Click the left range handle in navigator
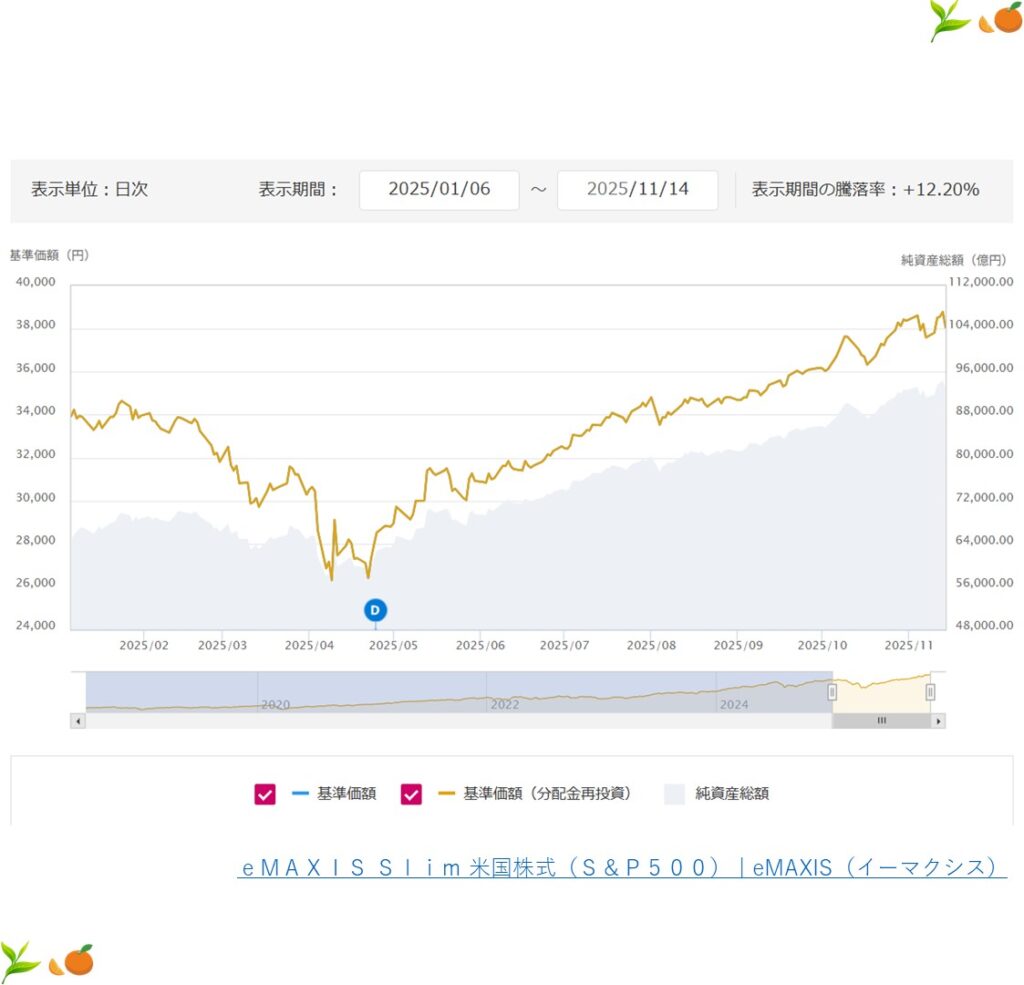Image resolution: width=1024 pixels, height=985 pixels. 832,692
